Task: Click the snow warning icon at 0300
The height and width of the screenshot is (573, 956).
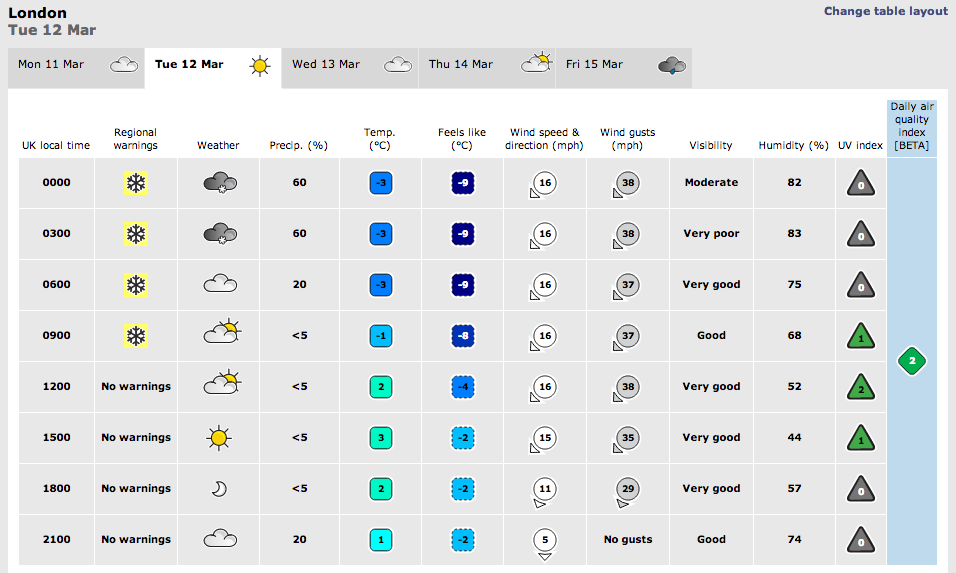Action: pyautogui.click(x=136, y=234)
